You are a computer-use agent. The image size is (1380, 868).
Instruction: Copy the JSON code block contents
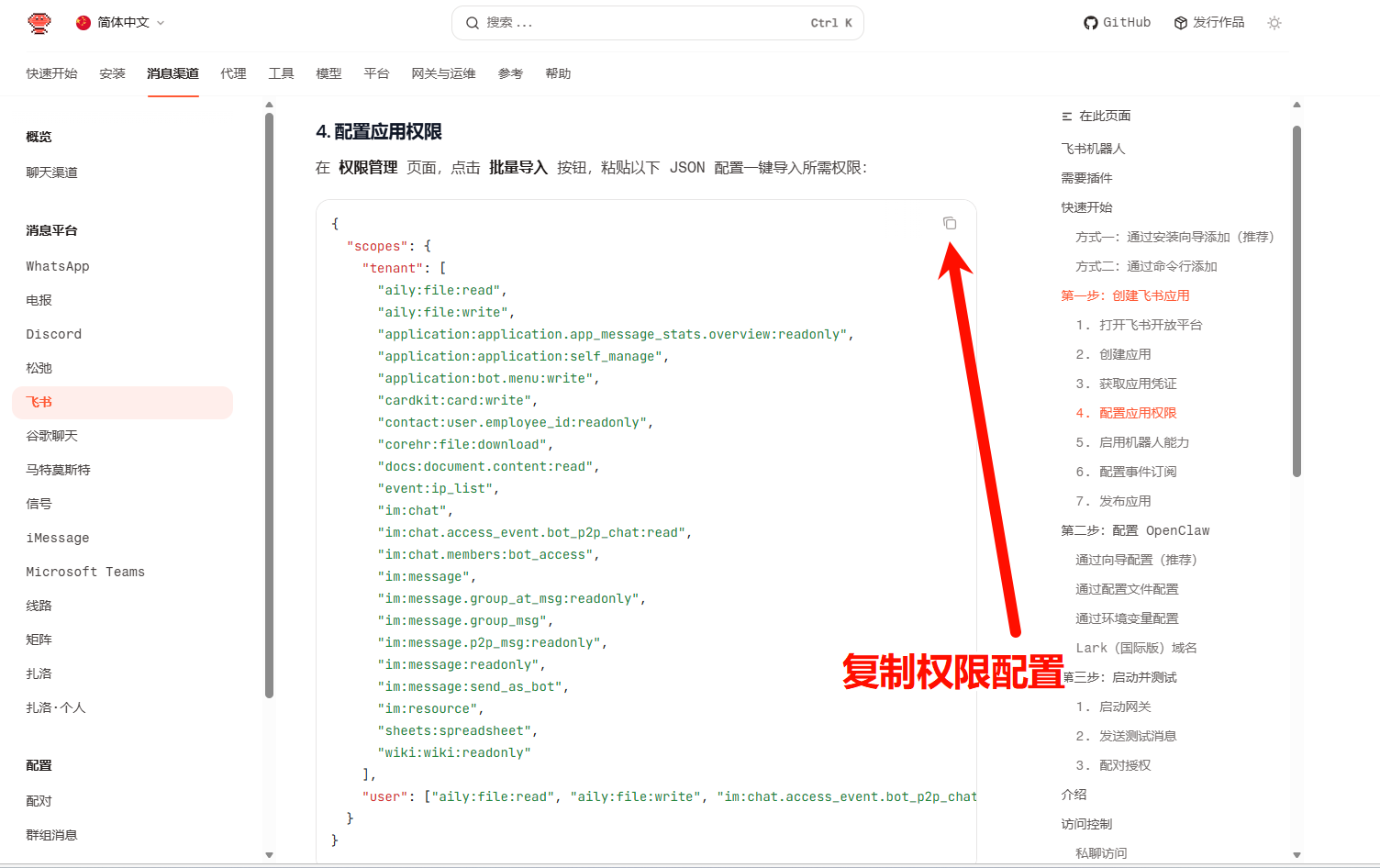(x=950, y=223)
